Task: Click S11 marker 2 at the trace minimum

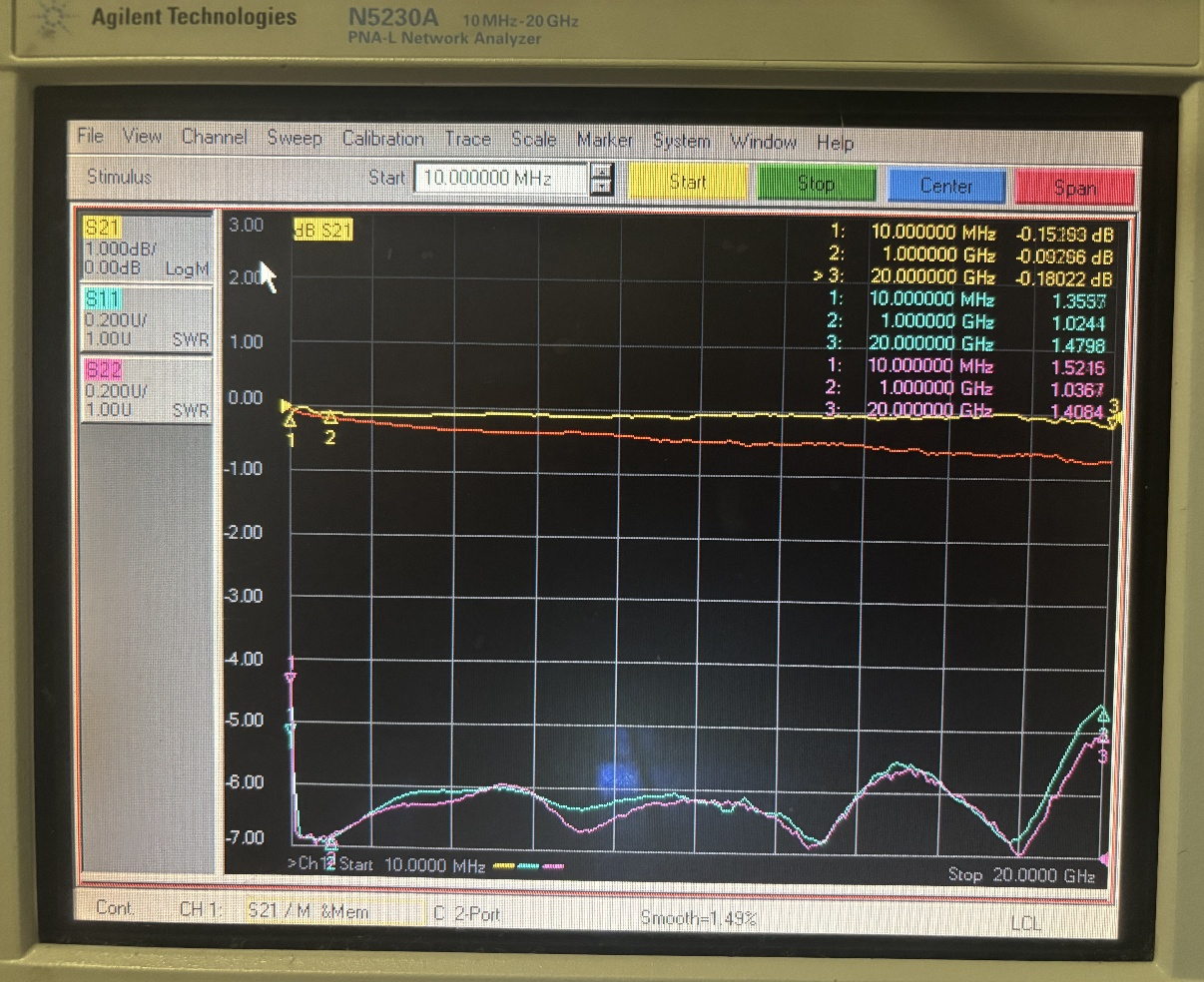Action: click(x=331, y=844)
